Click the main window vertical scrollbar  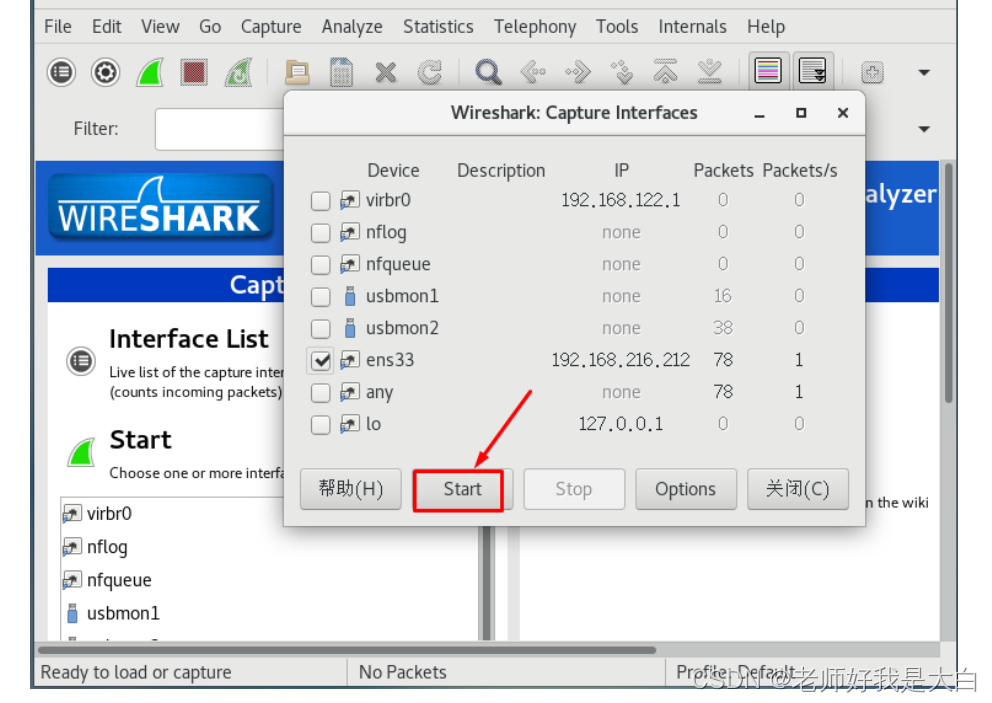click(x=948, y=283)
